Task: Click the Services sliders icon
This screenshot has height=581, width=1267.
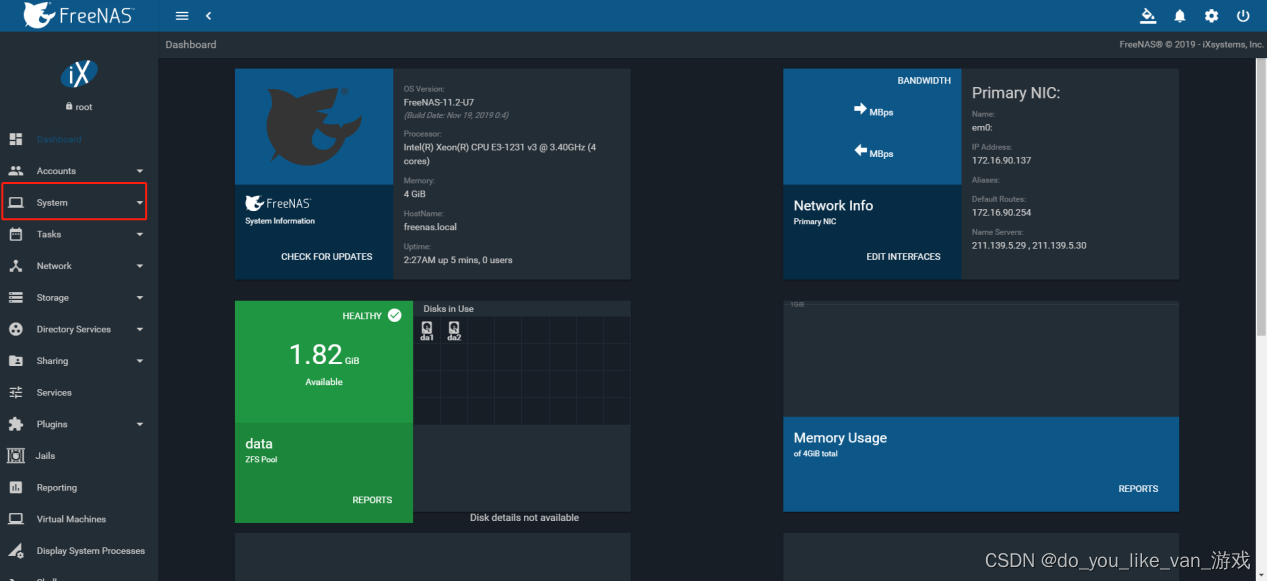Action: [15, 392]
